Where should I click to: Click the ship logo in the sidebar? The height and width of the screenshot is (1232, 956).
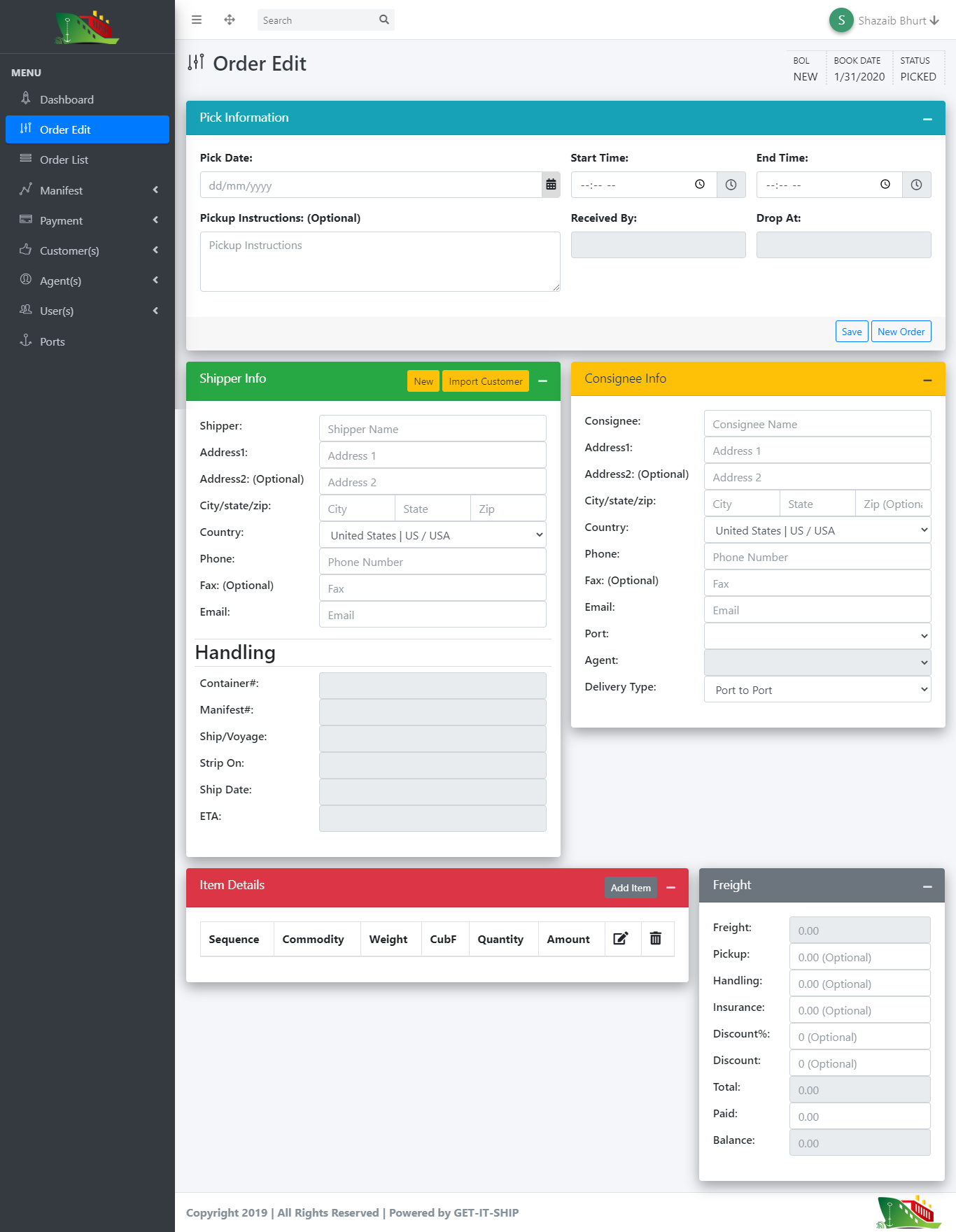[x=87, y=28]
